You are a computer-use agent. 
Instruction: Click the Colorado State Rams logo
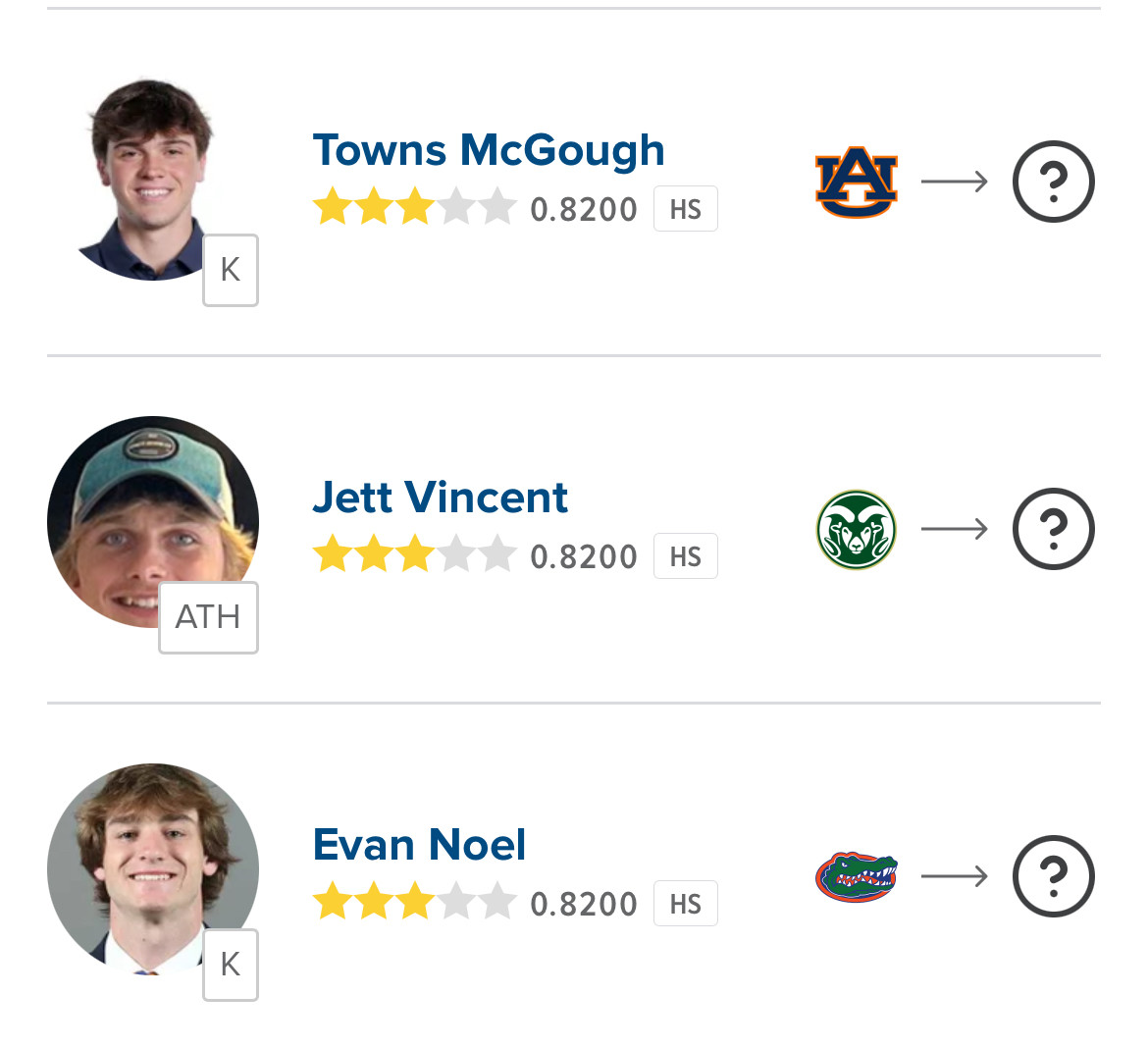[856, 530]
